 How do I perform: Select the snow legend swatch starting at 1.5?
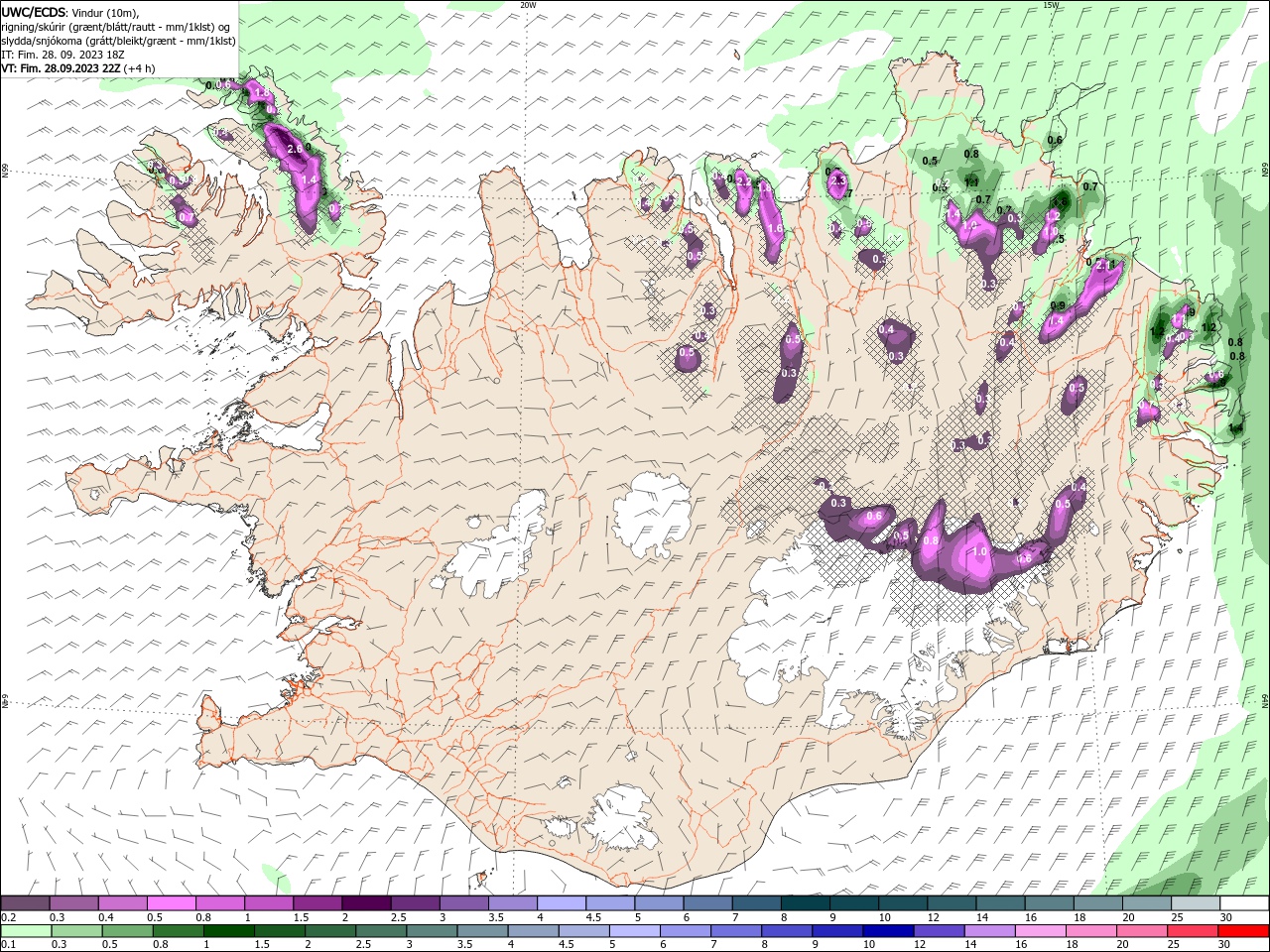(317, 903)
